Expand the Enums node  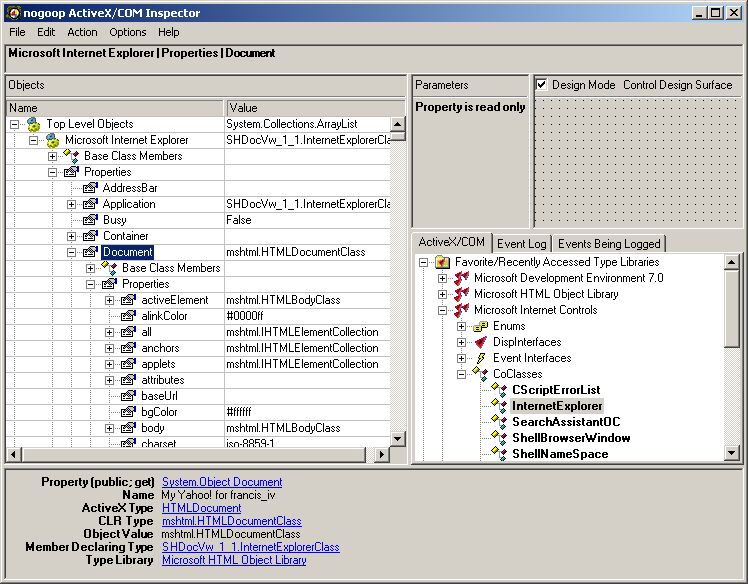point(461,327)
